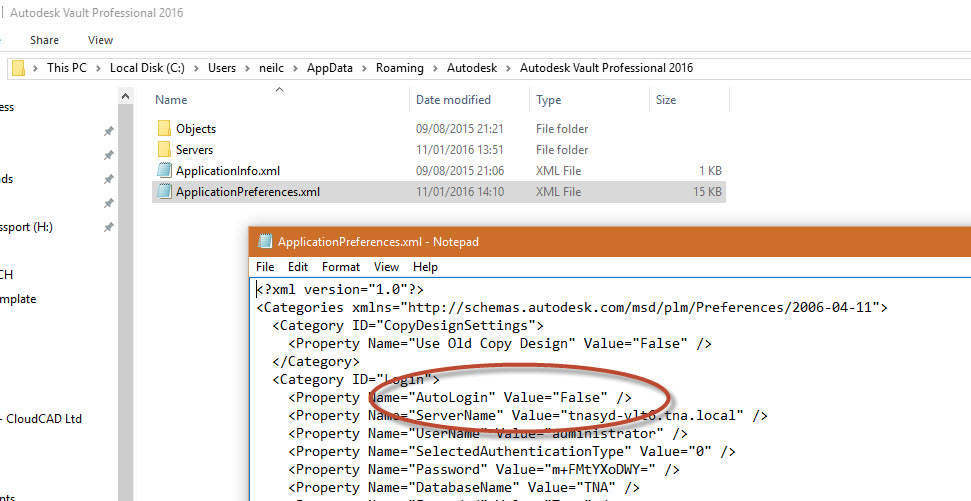Viewport: 971px width, 501px height.
Task: Click the UserName property line
Action: (488, 433)
